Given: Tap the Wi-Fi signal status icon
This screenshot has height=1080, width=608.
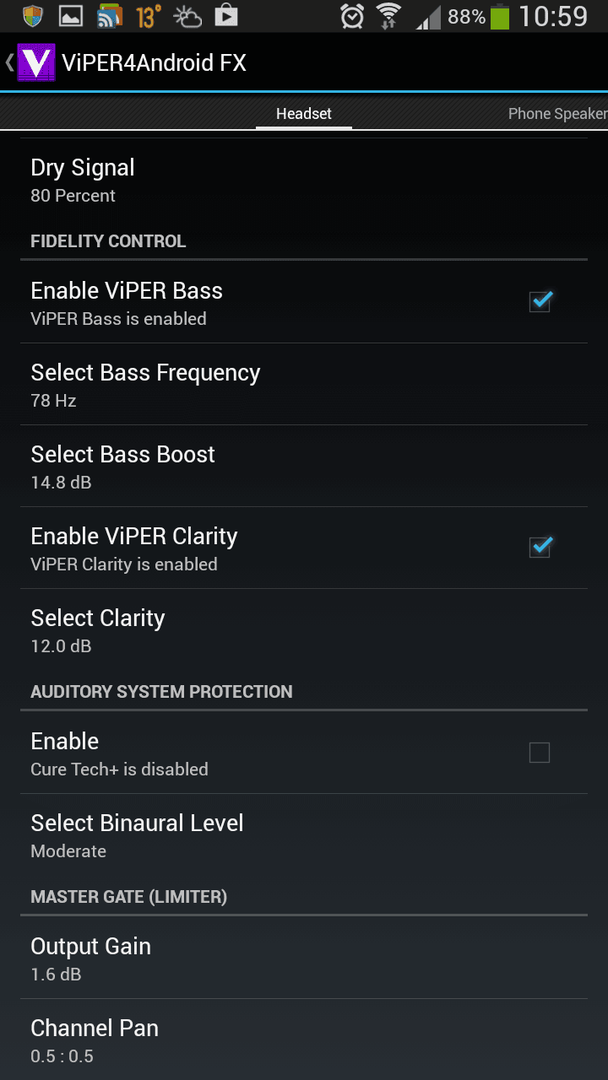Looking at the screenshot, I should [390, 17].
